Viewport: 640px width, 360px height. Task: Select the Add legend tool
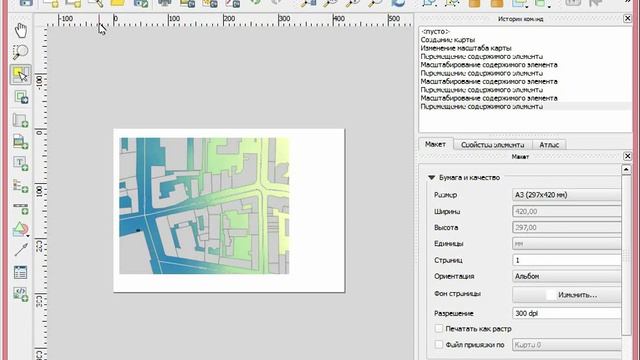click(x=20, y=186)
